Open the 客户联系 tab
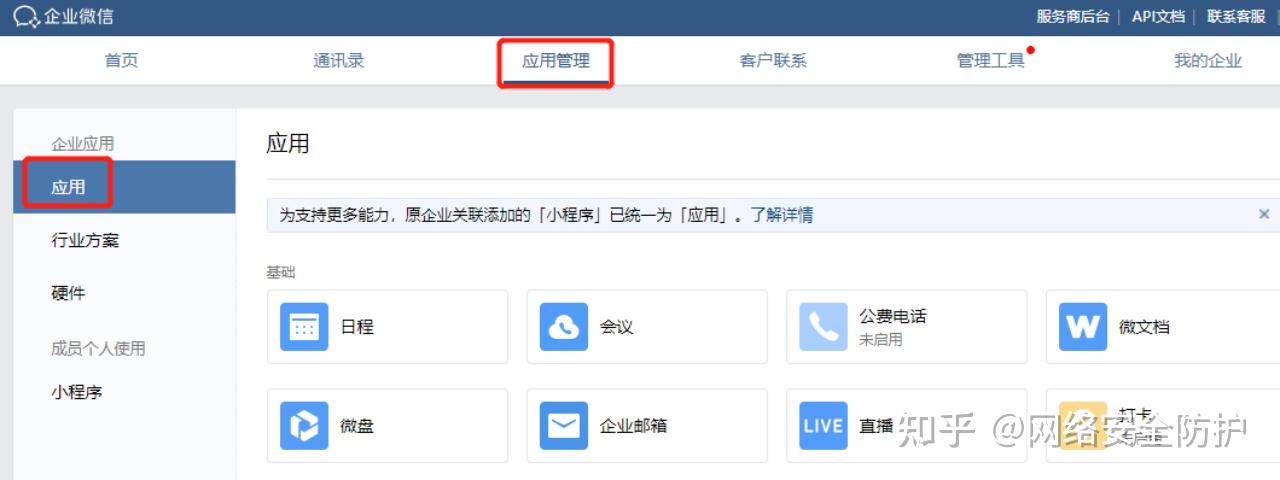This screenshot has width=1280, height=480. point(773,60)
